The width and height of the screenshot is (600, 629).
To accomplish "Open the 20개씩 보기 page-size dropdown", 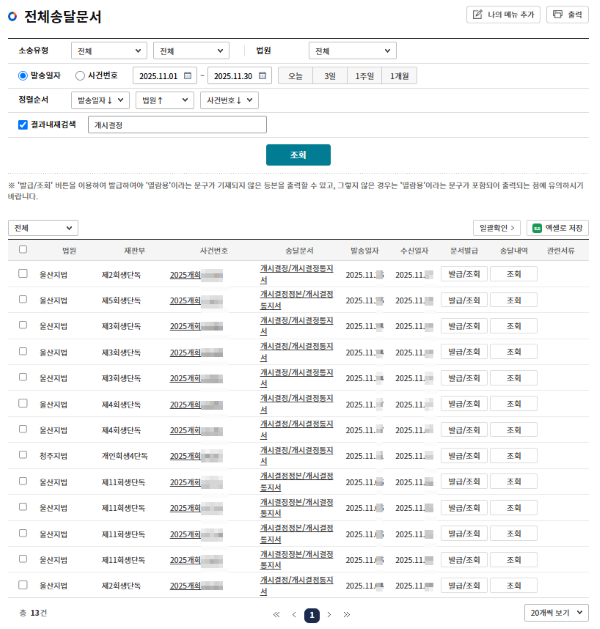I will click(556, 613).
